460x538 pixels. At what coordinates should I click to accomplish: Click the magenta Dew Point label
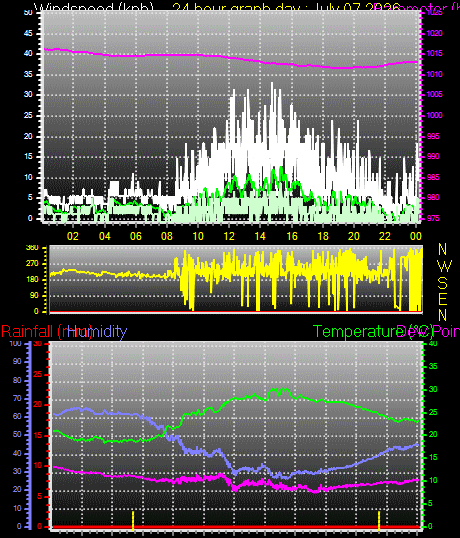[428, 332]
